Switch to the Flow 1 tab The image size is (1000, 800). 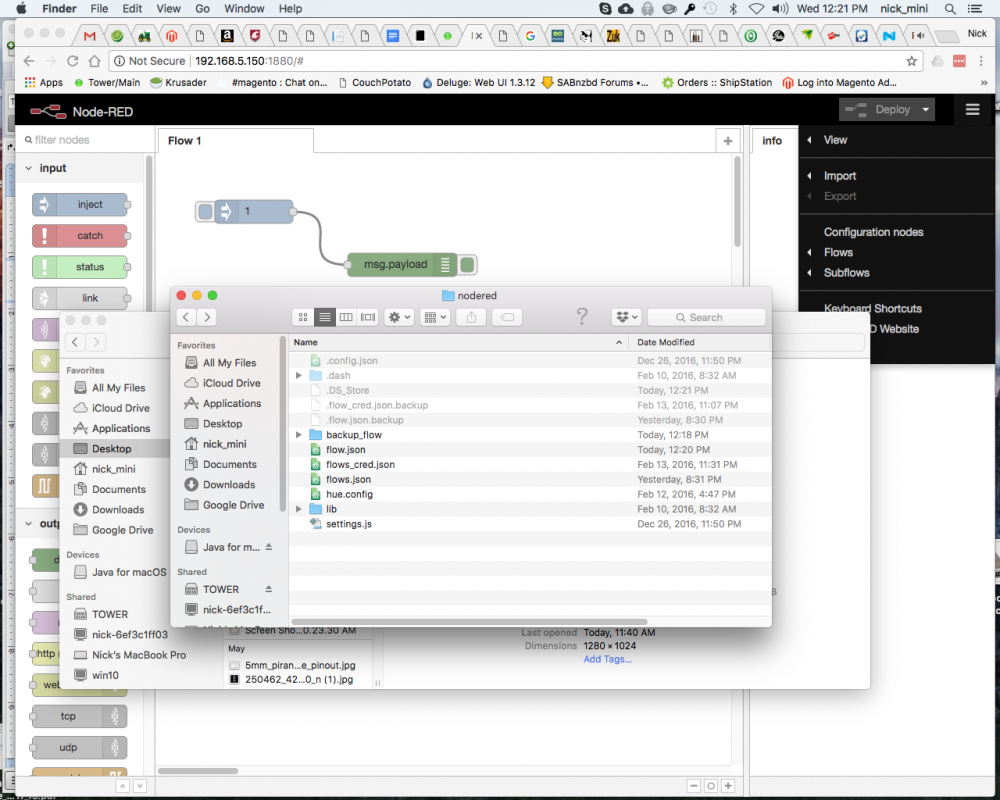pyautogui.click(x=235, y=141)
